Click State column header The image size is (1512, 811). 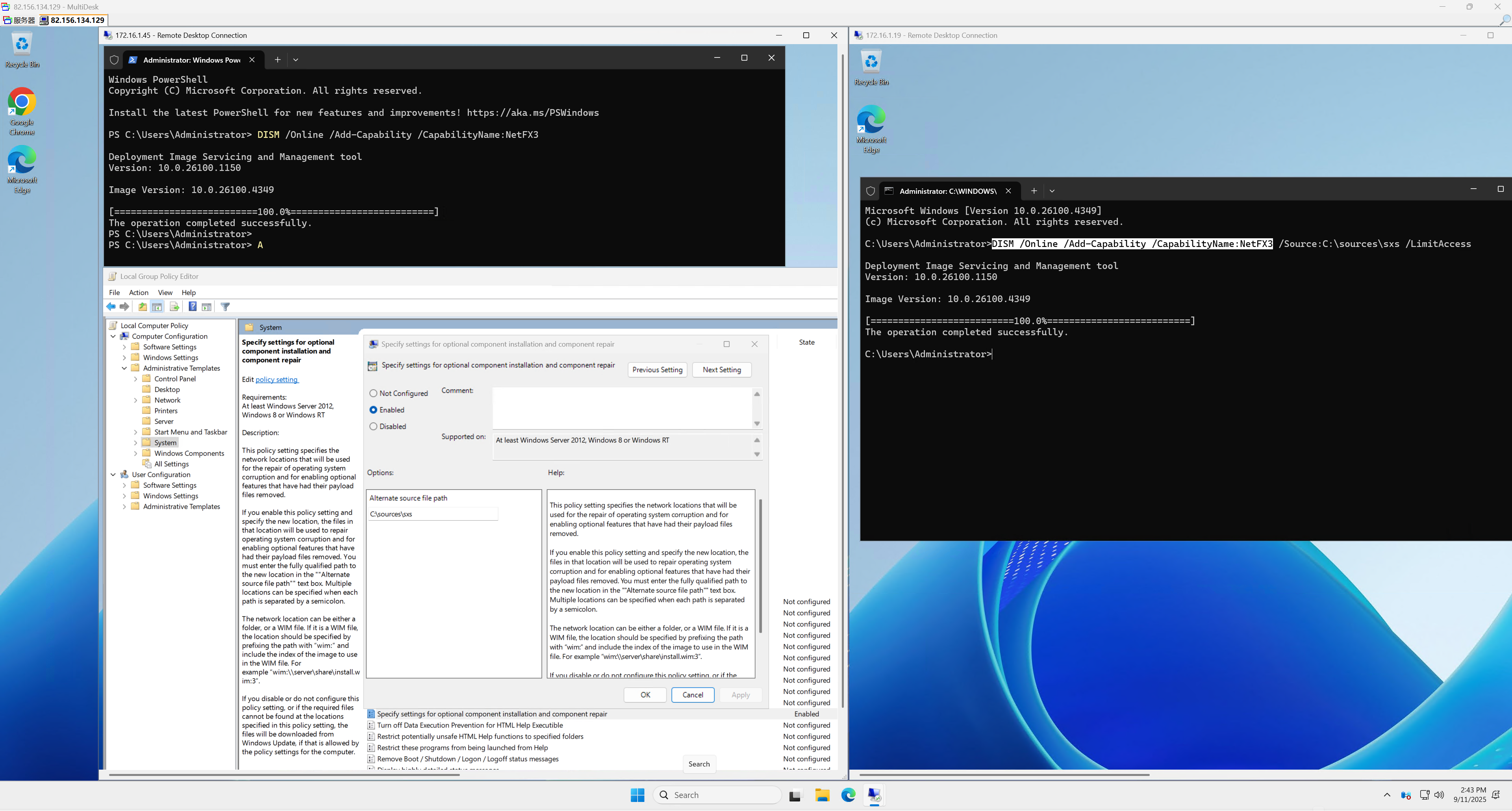pos(806,342)
